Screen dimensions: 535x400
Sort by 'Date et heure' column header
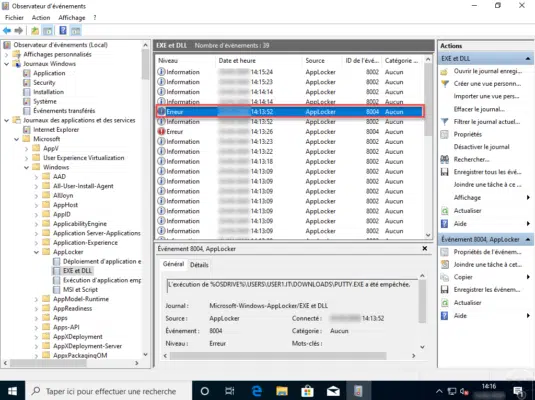click(x=259, y=60)
